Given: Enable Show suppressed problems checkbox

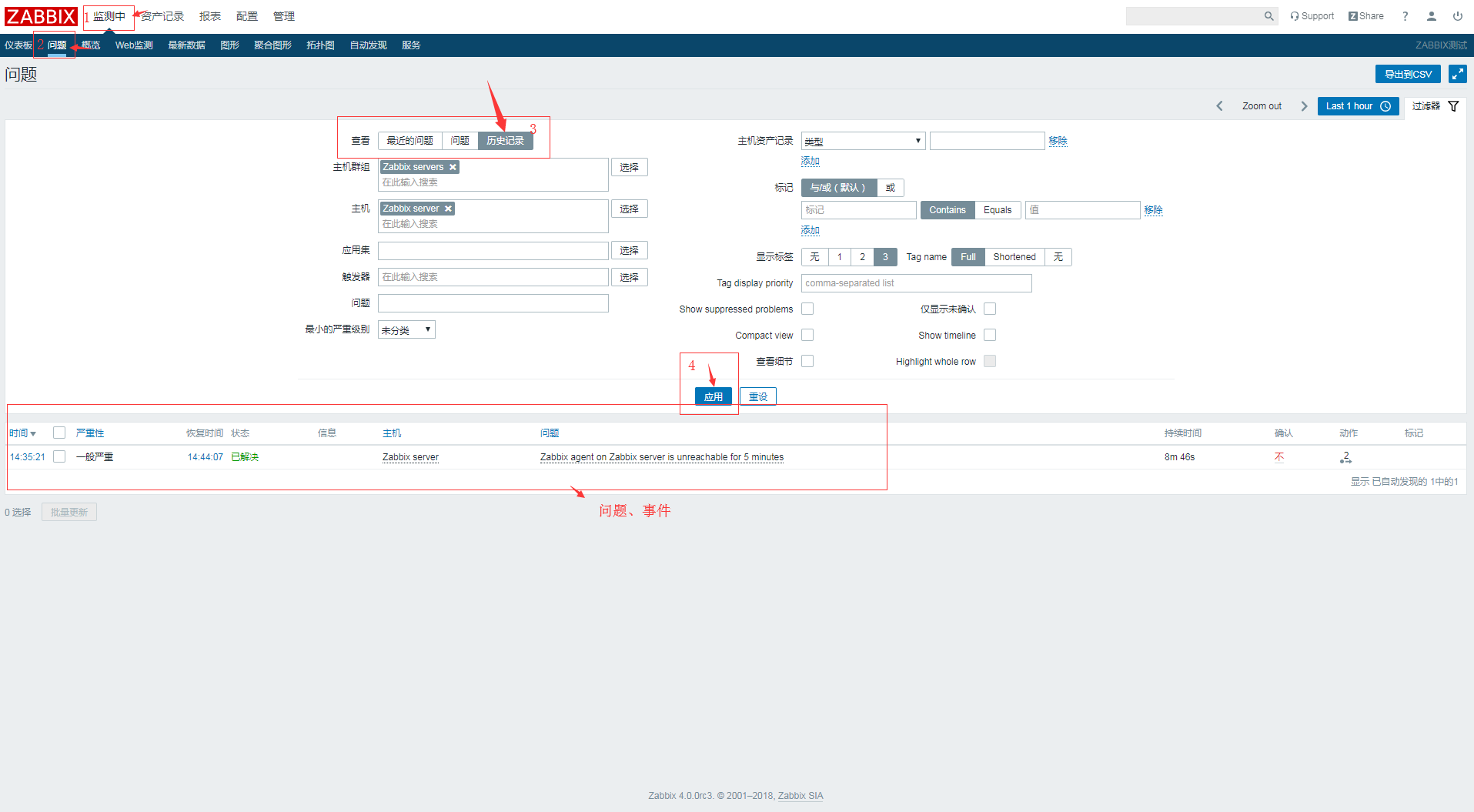Looking at the screenshot, I should [807, 309].
